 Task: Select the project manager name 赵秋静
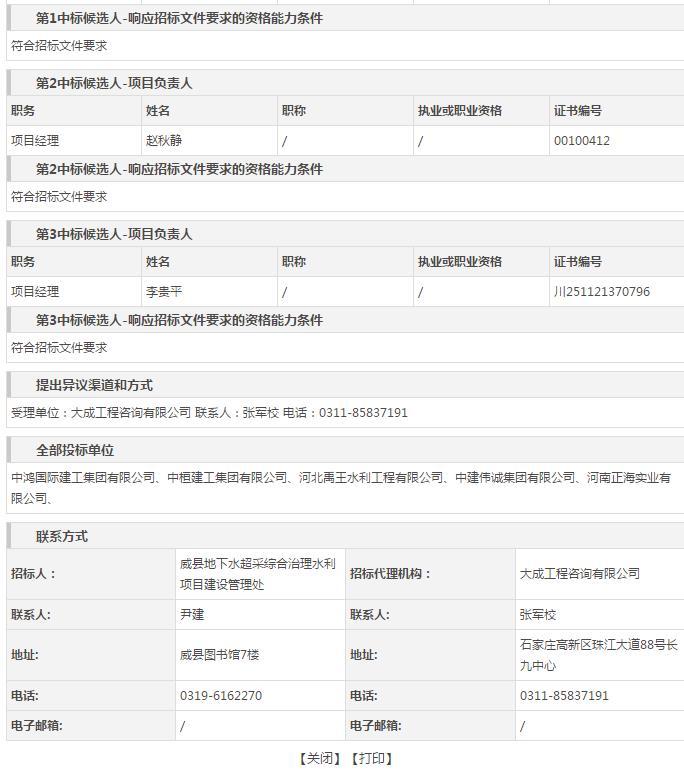tap(164, 141)
